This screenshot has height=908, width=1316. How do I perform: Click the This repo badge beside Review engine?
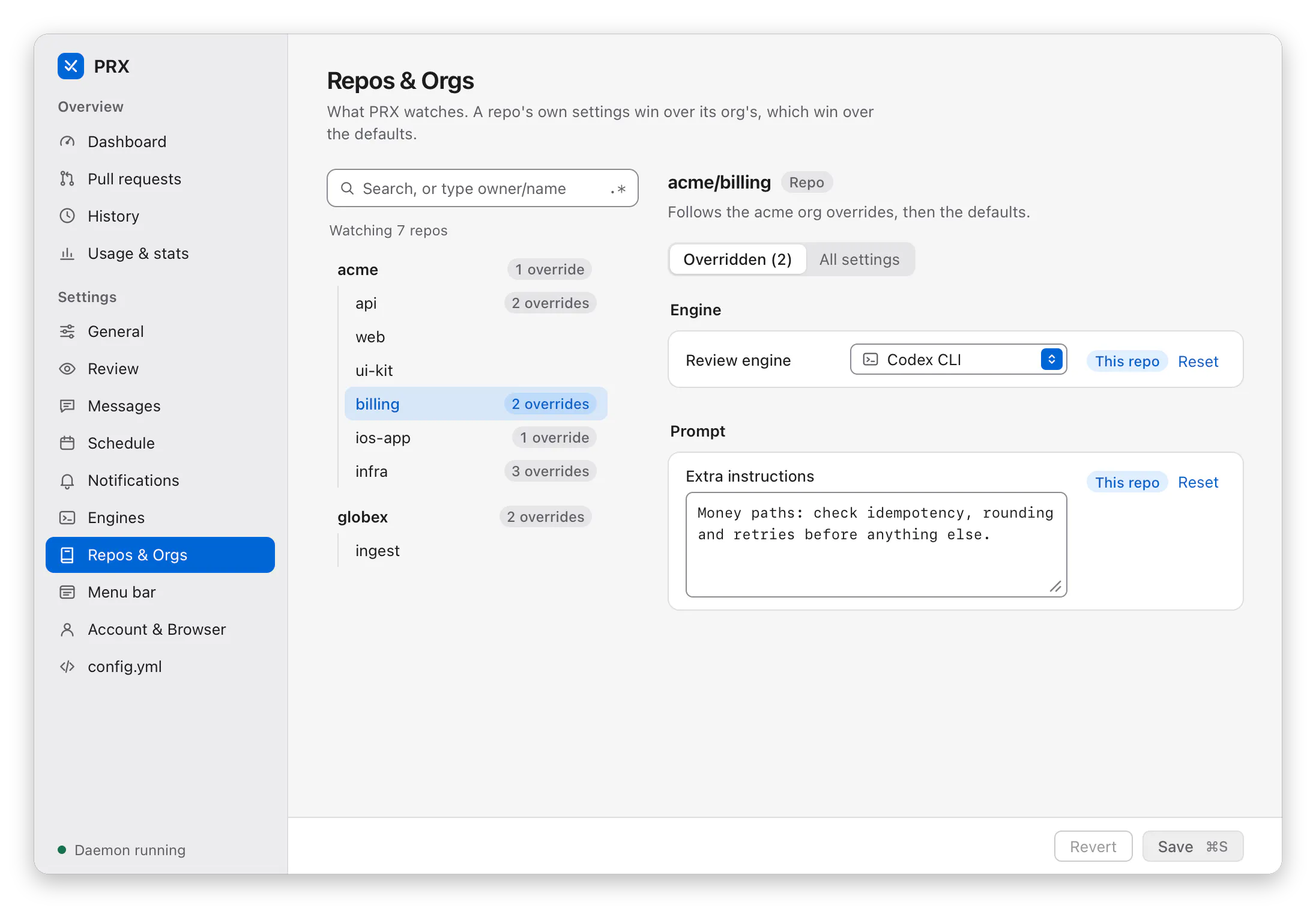(x=1127, y=362)
